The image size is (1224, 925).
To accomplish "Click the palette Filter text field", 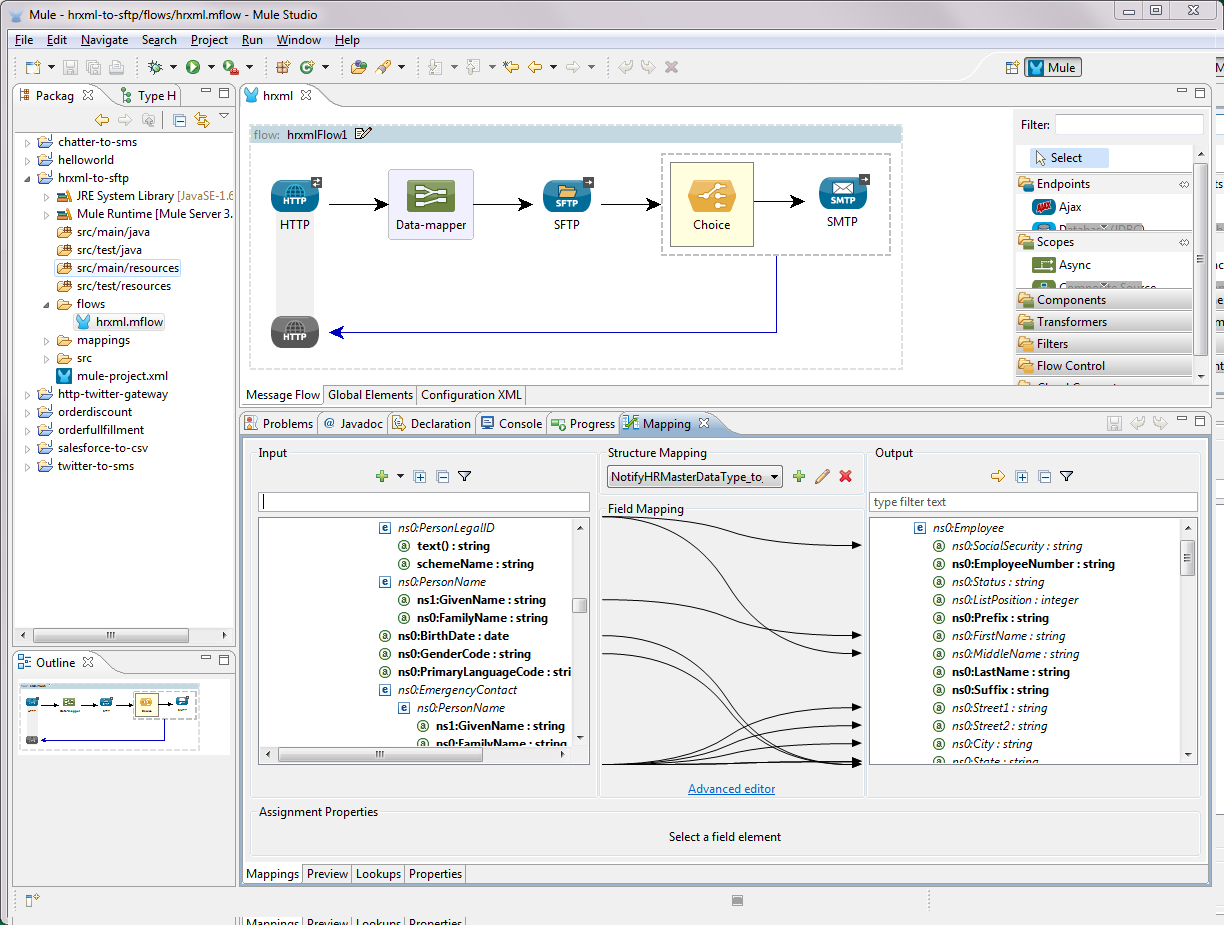I will [1128, 125].
